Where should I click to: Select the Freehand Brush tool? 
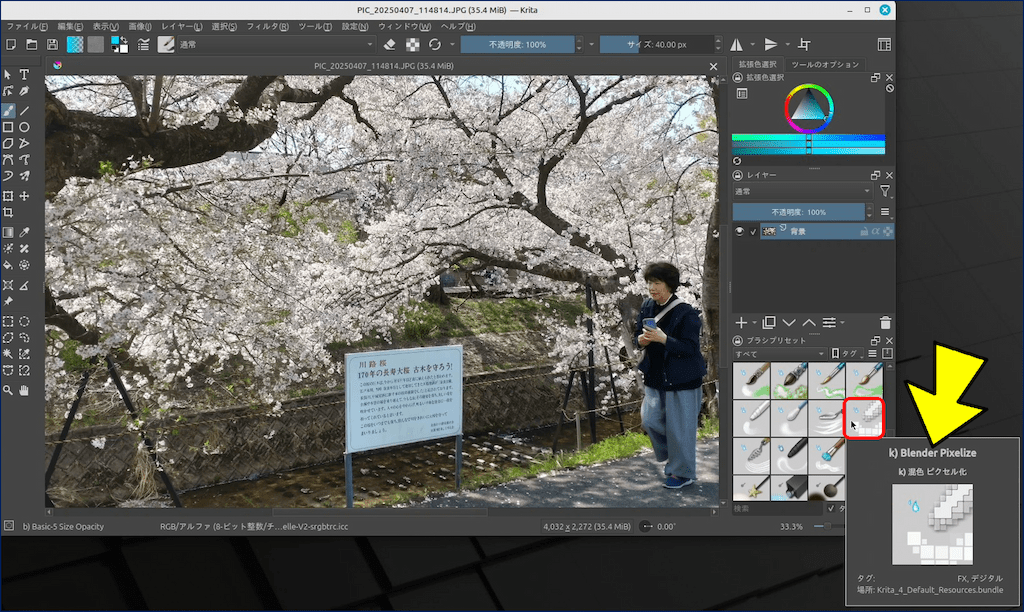tap(8, 110)
